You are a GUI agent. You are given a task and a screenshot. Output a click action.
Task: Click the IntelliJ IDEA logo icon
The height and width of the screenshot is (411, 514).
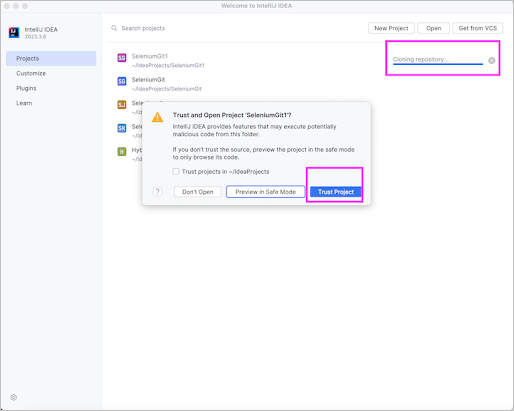(x=14, y=32)
